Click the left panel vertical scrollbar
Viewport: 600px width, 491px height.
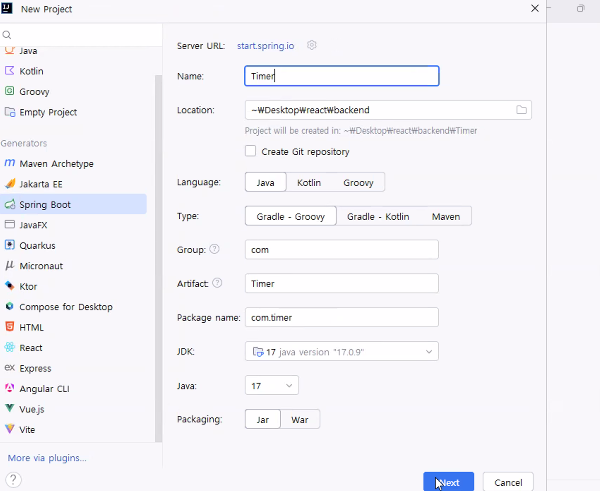pos(158,258)
